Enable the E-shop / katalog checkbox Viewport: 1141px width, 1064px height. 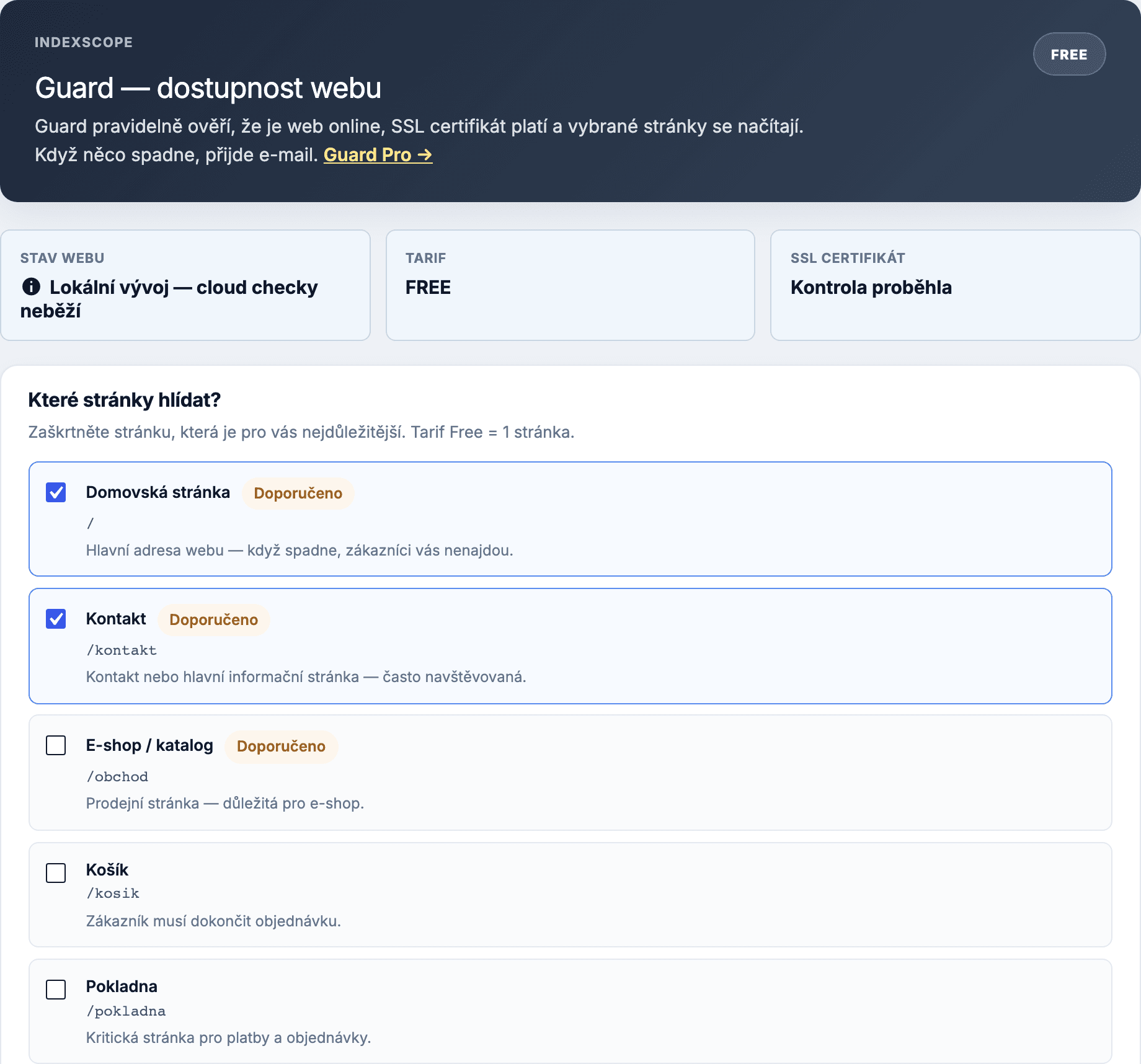56,745
